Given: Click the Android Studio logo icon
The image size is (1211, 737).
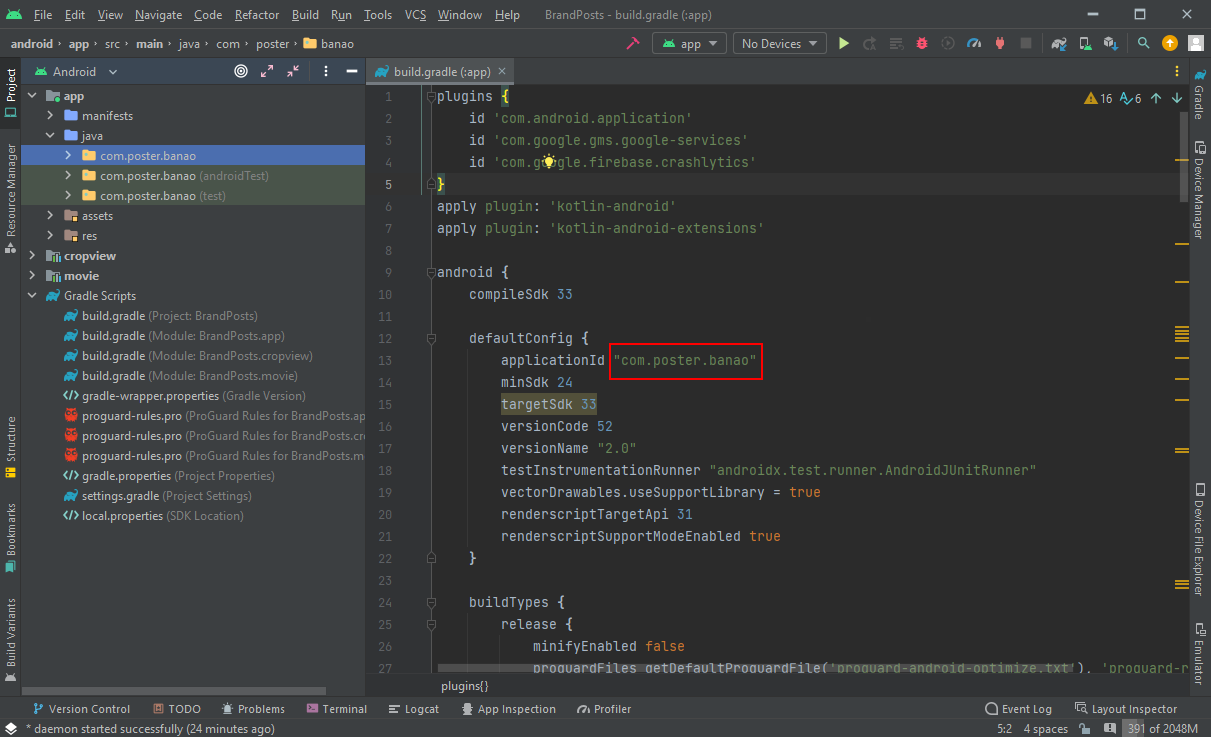Looking at the screenshot, I should tap(13, 15).
